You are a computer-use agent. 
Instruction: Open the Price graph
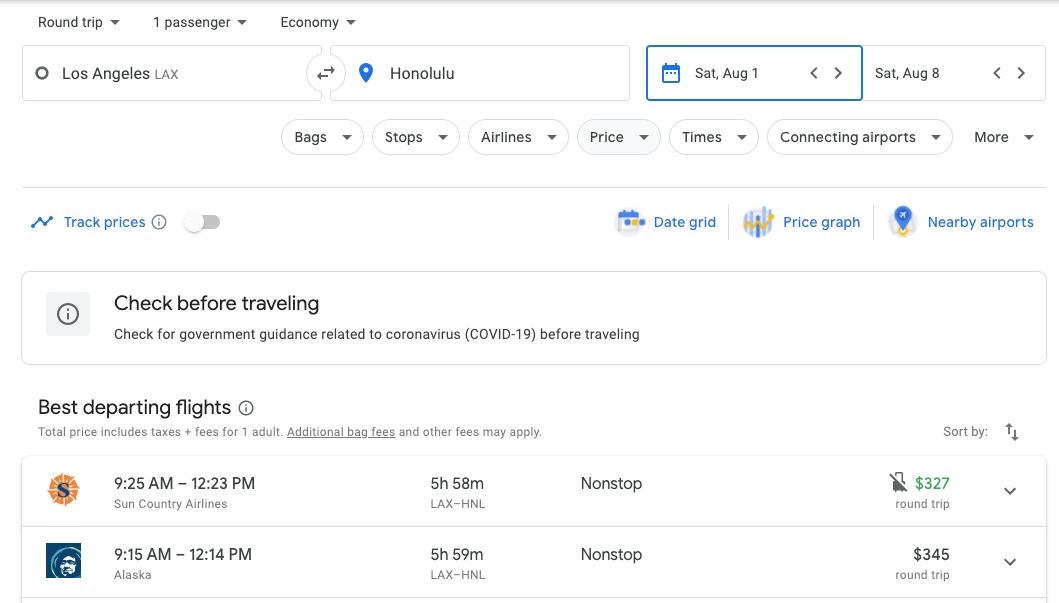click(803, 222)
